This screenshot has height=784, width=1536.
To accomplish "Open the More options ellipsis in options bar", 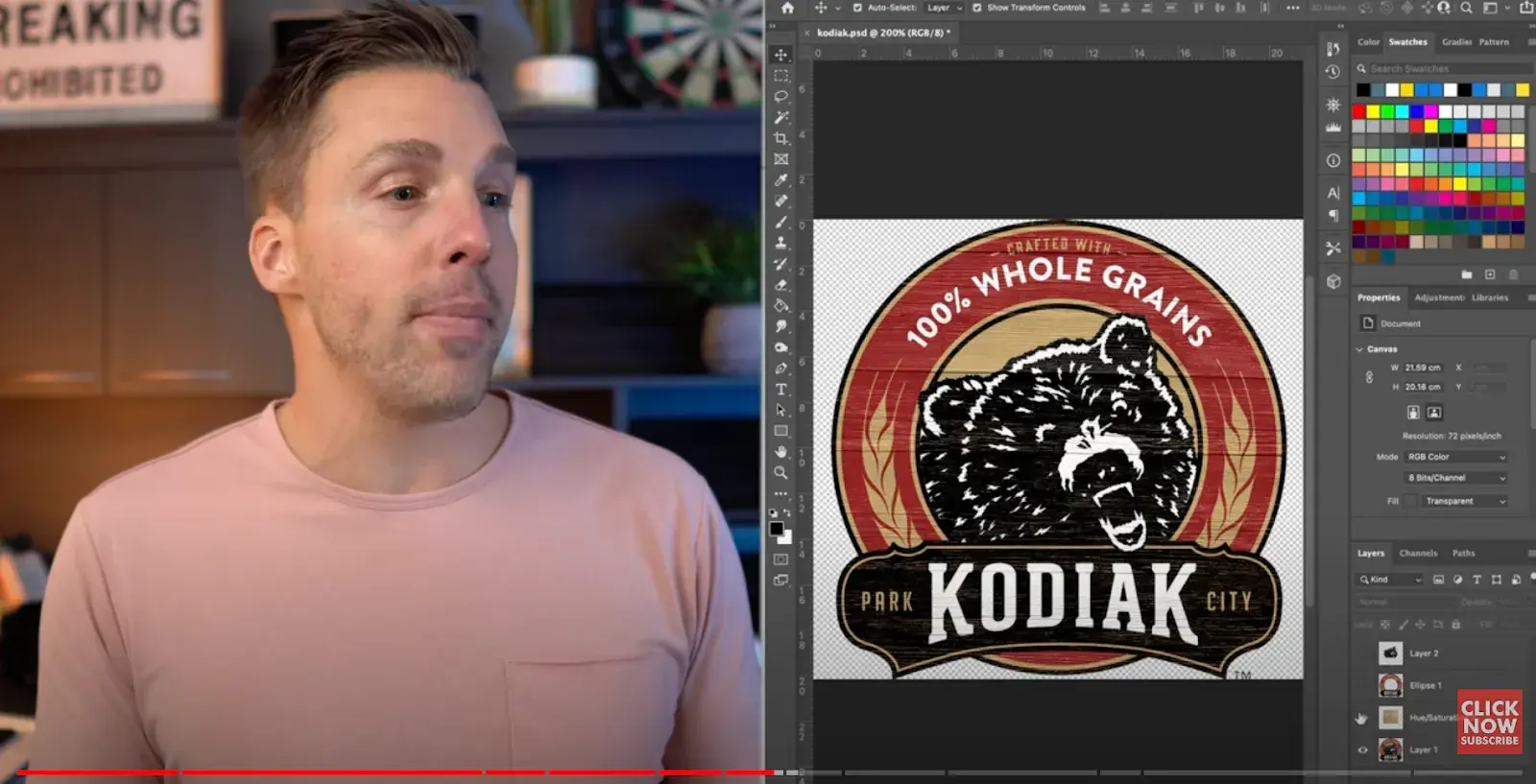I will 1294,8.
